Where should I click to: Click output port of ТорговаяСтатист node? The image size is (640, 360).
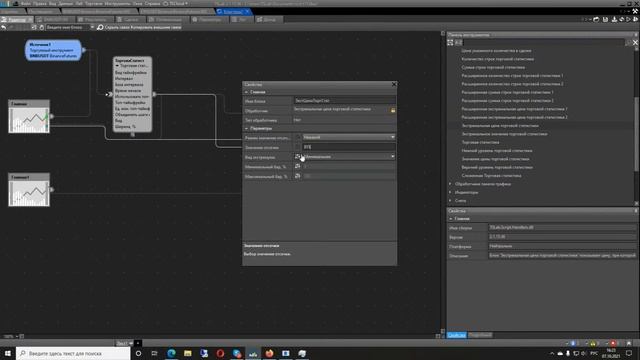(x=154, y=94)
